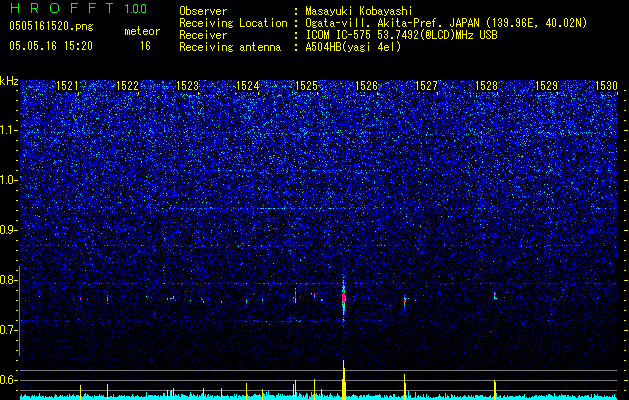
Task: Click the 0.9 kHz axis label
Action: (x=8, y=230)
